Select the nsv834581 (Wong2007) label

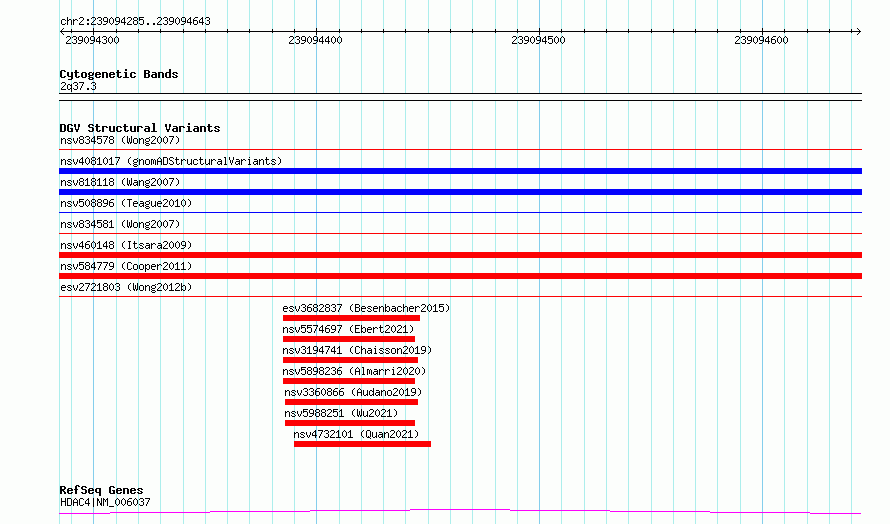click(x=120, y=224)
